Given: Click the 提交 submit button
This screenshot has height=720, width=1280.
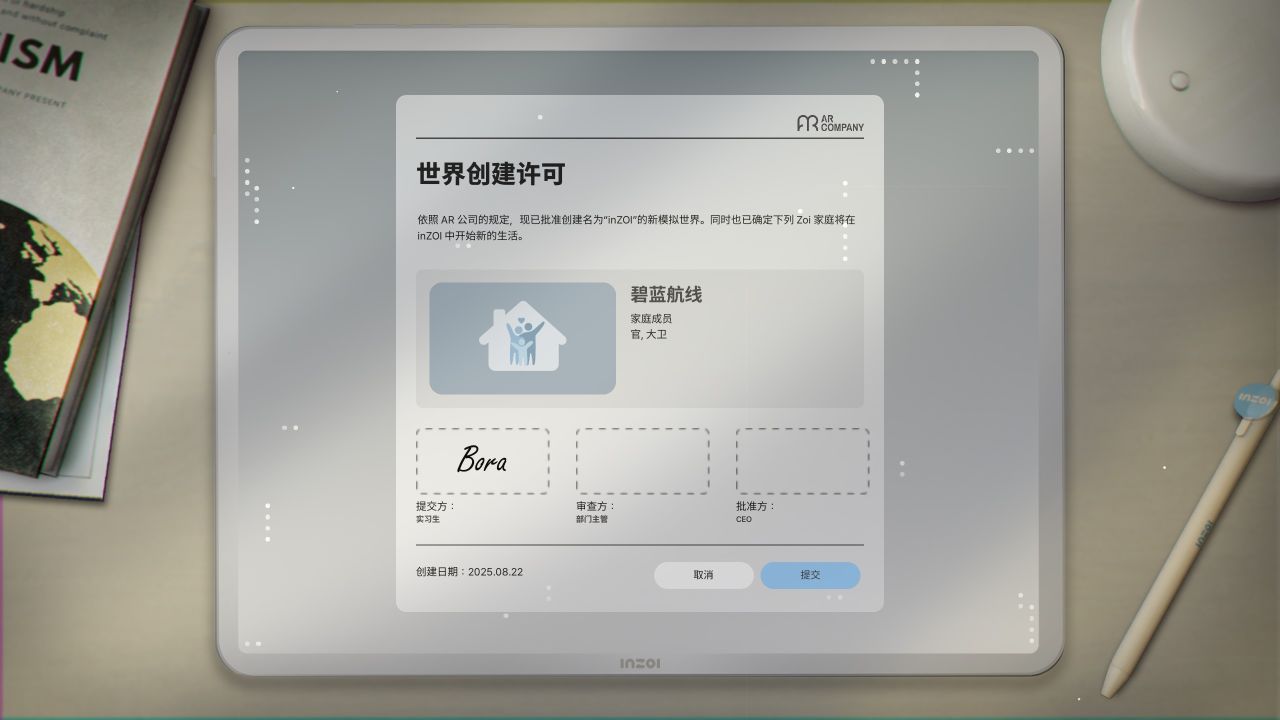Looking at the screenshot, I should pos(810,575).
